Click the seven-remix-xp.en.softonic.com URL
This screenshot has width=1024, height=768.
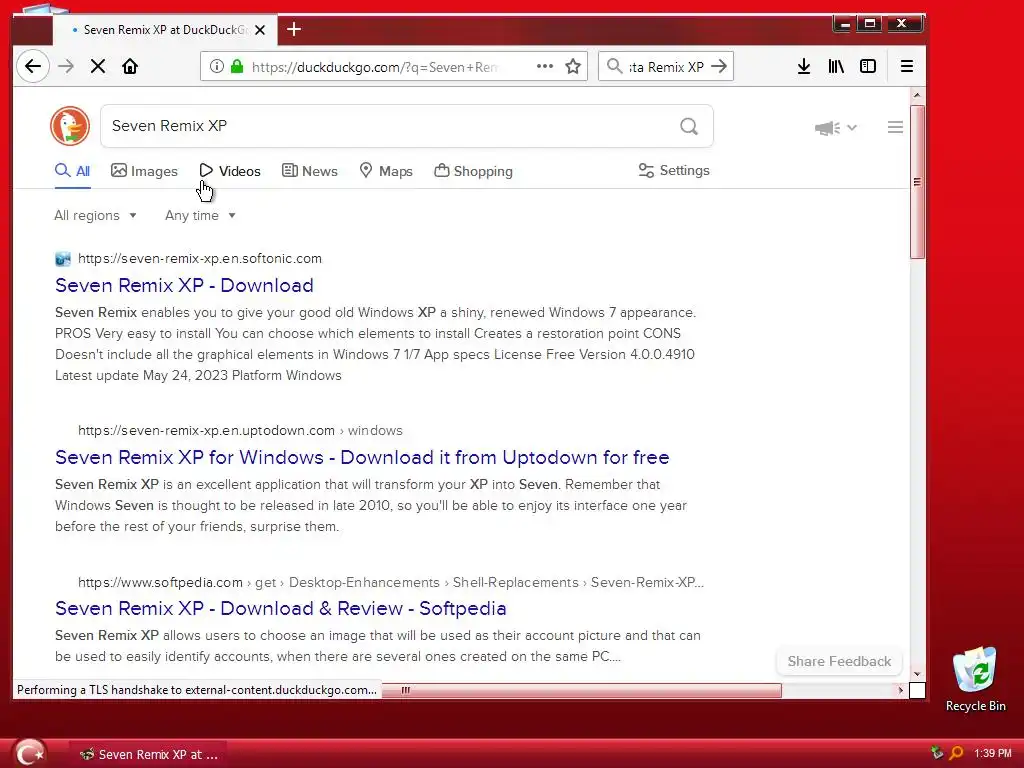coord(200,259)
